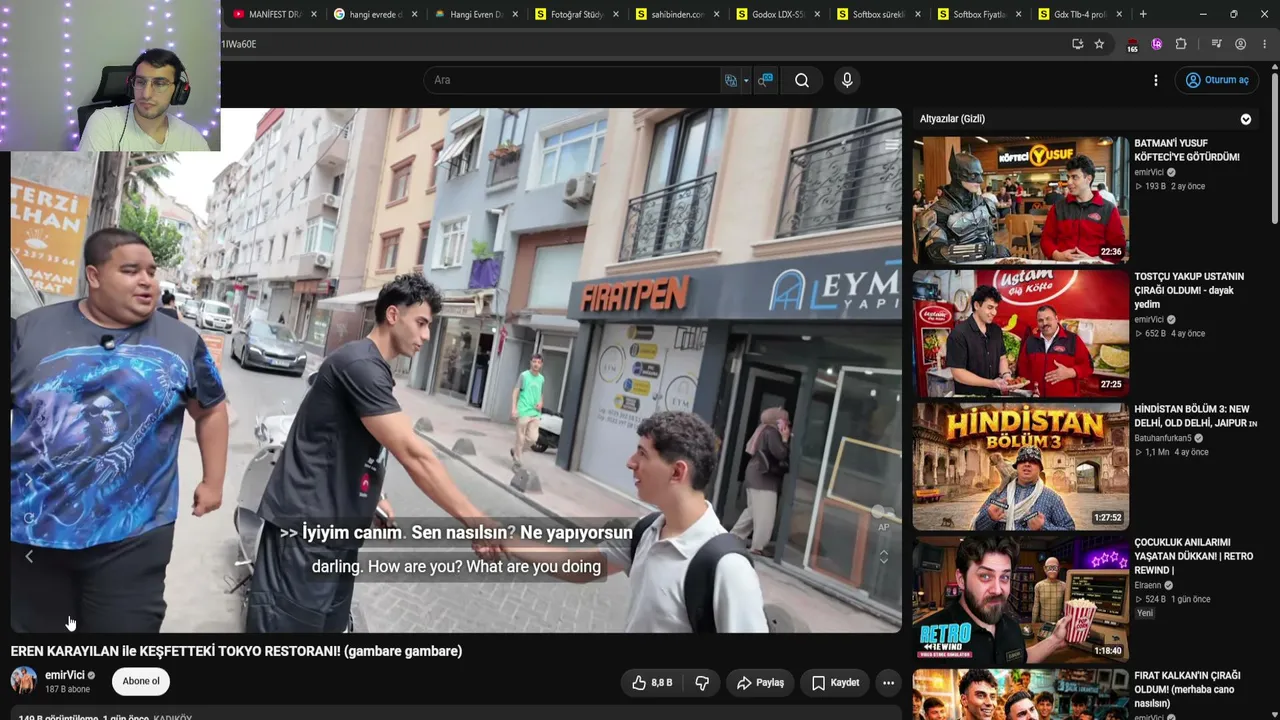This screenshot has height=720, width=1280.
Task: Open 'ÇOCUKLUK ANILARIMI YAŞATAN DÜKKAN!' title link
Action: [x=1194, y=556]
